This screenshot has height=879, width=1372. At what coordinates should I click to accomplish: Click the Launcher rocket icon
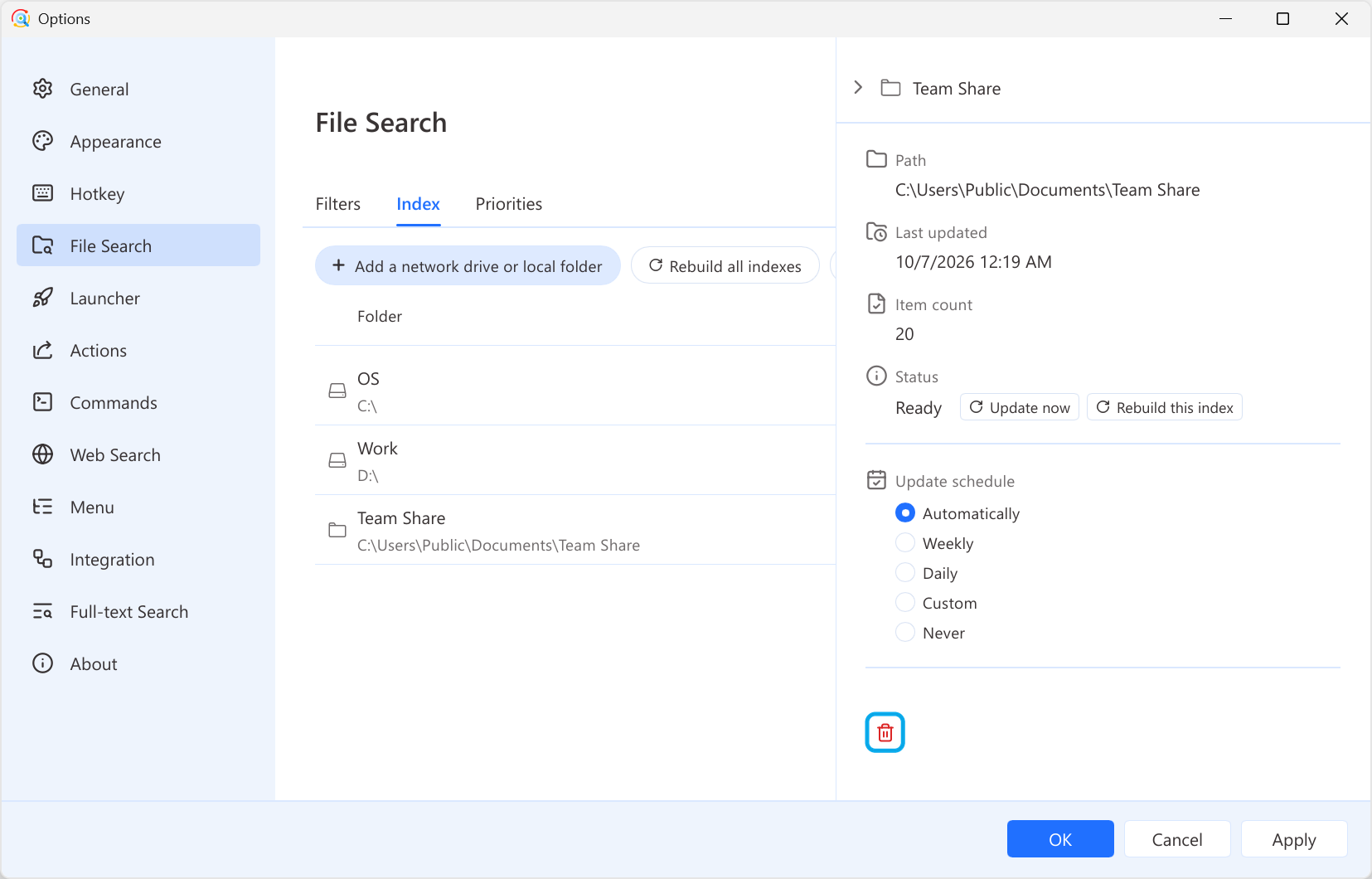42,298
